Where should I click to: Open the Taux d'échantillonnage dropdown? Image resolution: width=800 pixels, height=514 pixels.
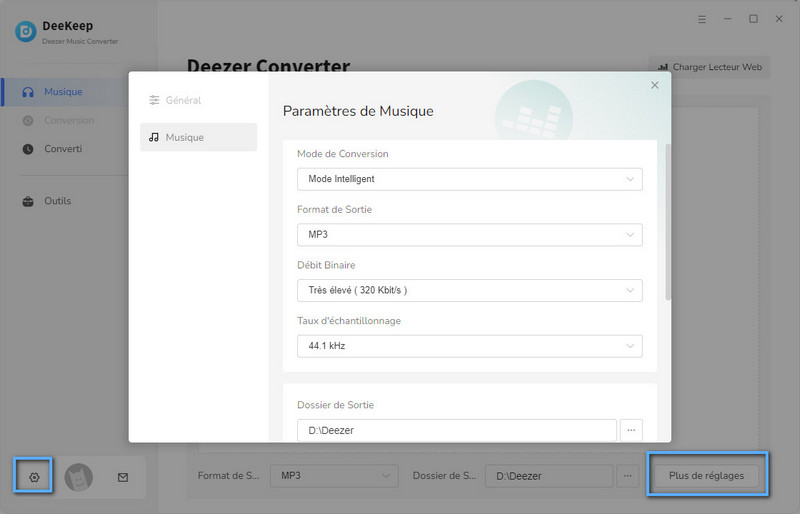[469, 346]
